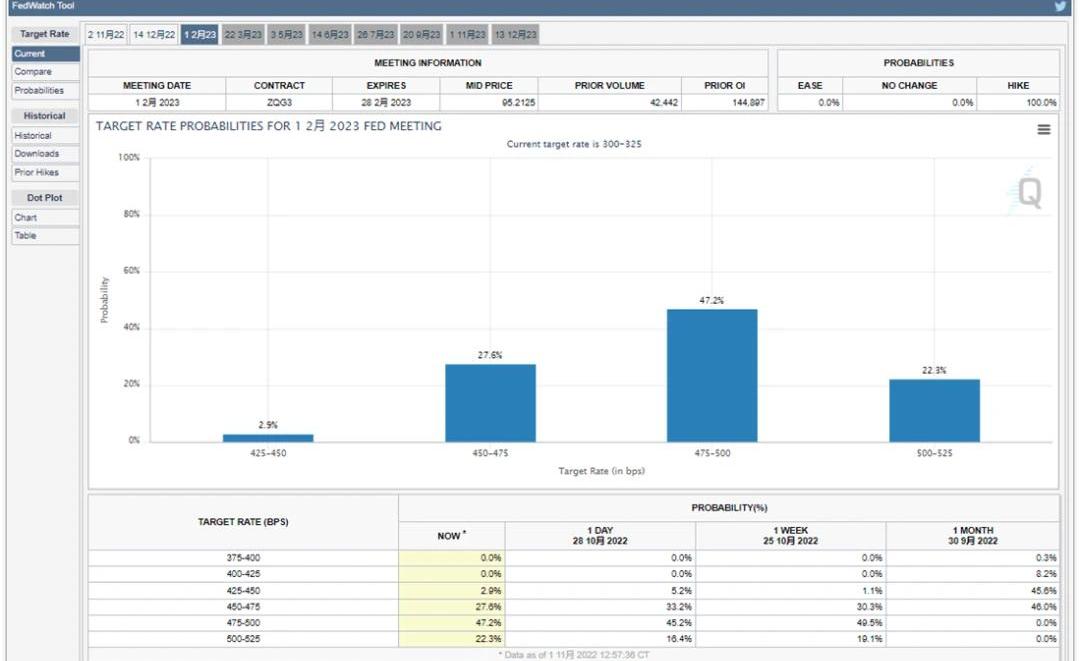Screen dimensions: 1080x661
Task: Click the small 425-450 bar
Action: point(268,437)
